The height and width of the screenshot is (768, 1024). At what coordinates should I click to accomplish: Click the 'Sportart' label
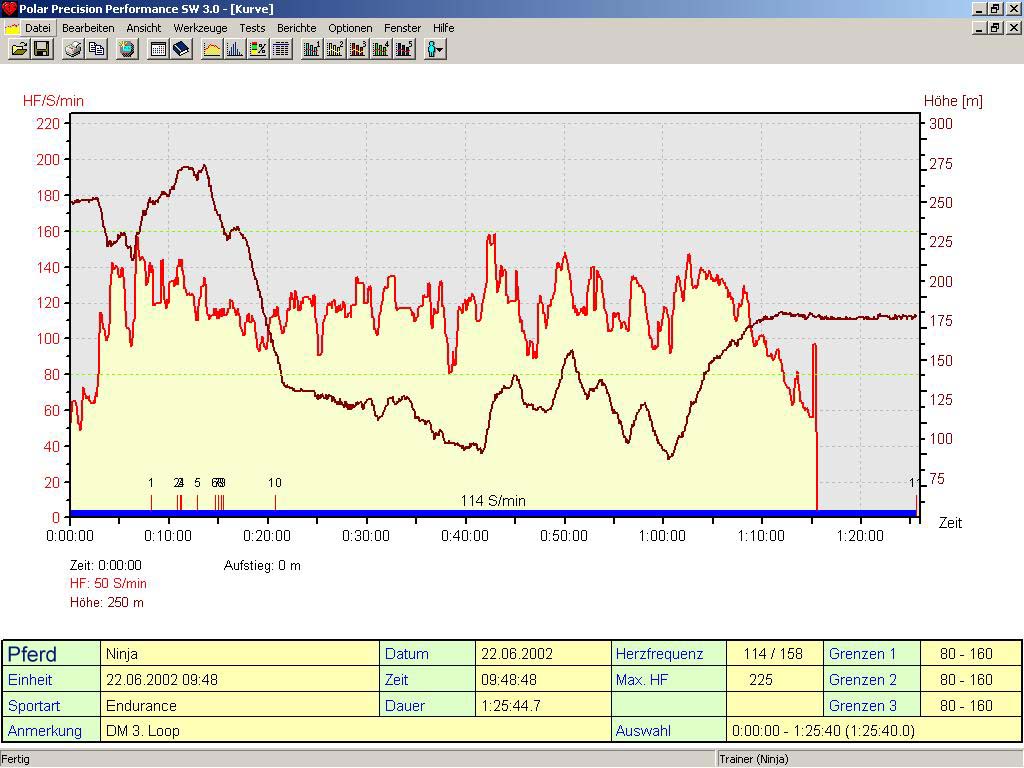(x=34, y=706)
